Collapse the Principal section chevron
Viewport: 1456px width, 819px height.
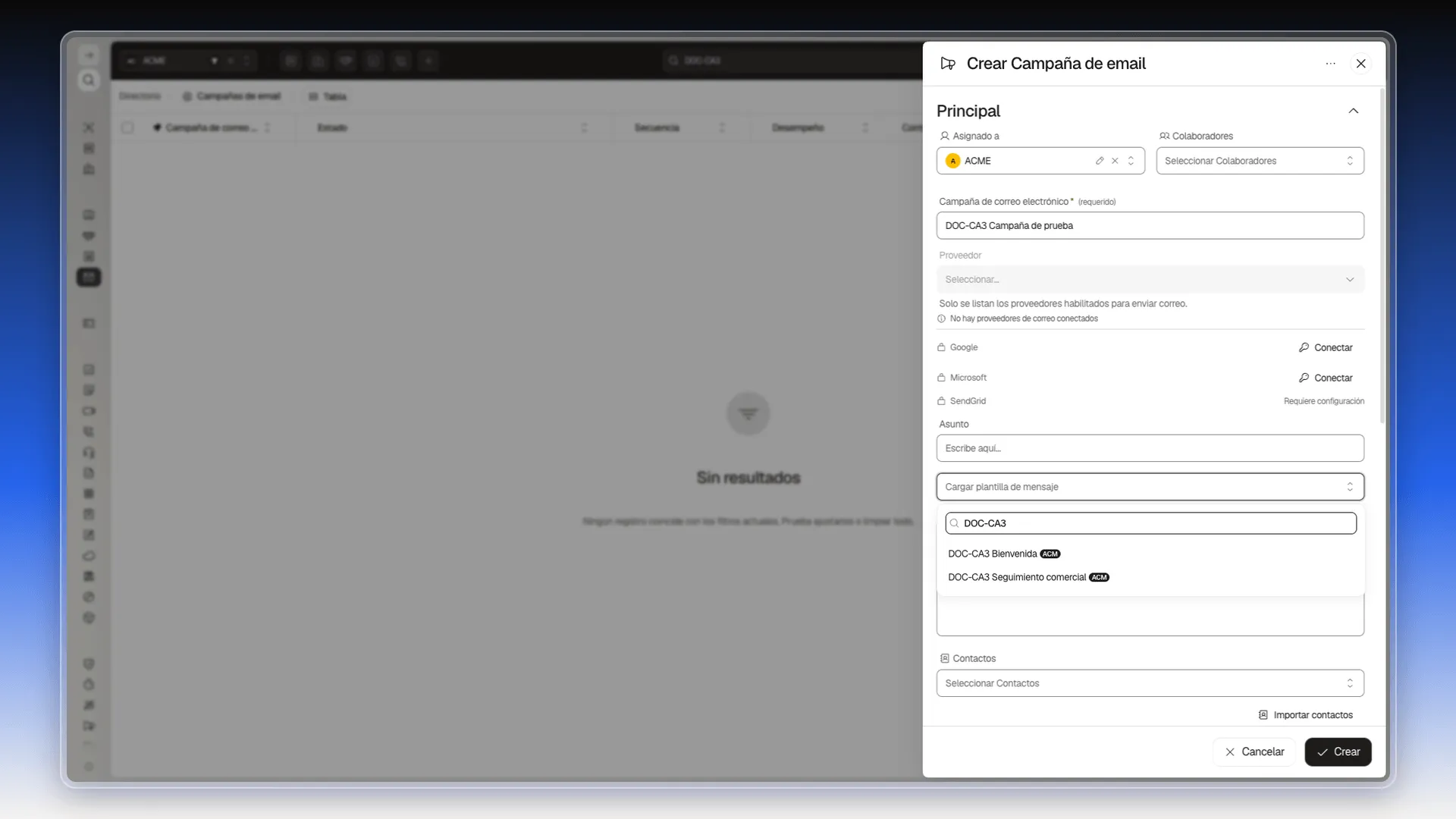click(1354, 111)
